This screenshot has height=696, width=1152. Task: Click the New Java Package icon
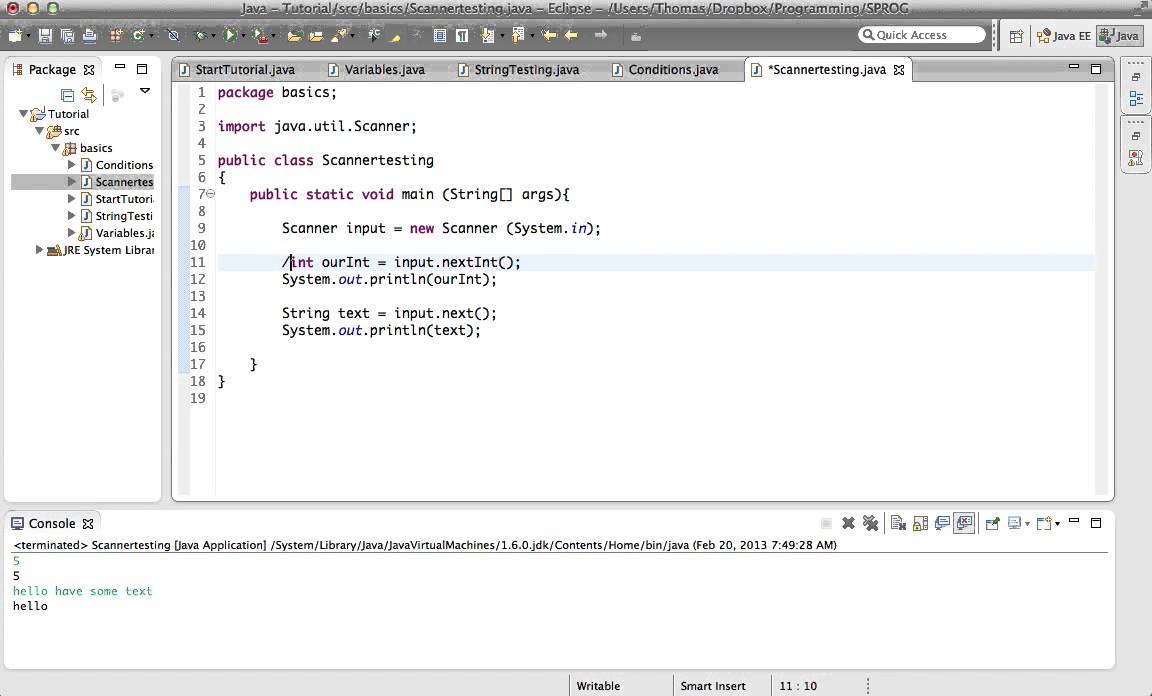pos(116,35)
